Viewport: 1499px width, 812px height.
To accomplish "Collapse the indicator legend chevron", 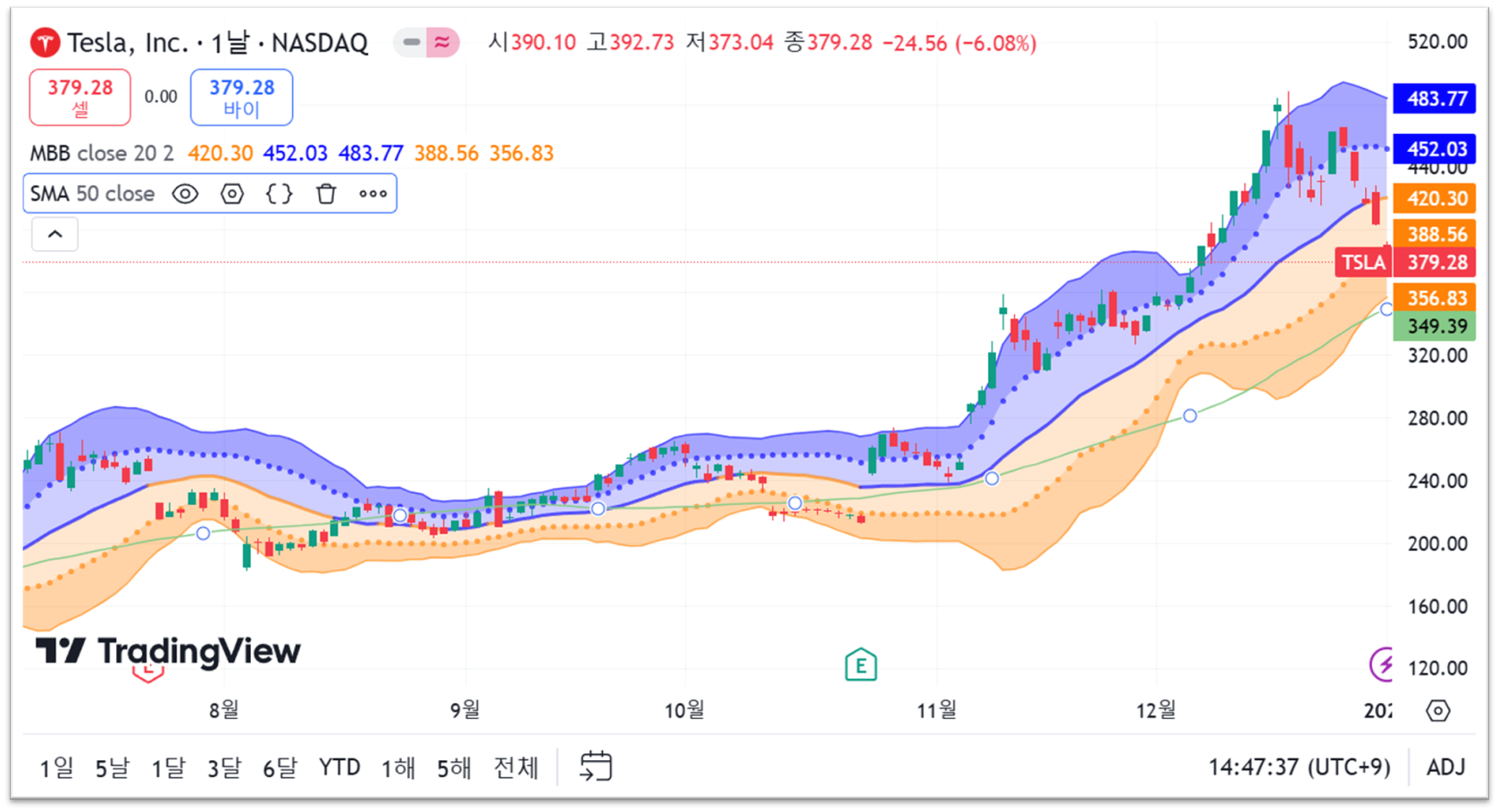I will (x=54, y=234).
